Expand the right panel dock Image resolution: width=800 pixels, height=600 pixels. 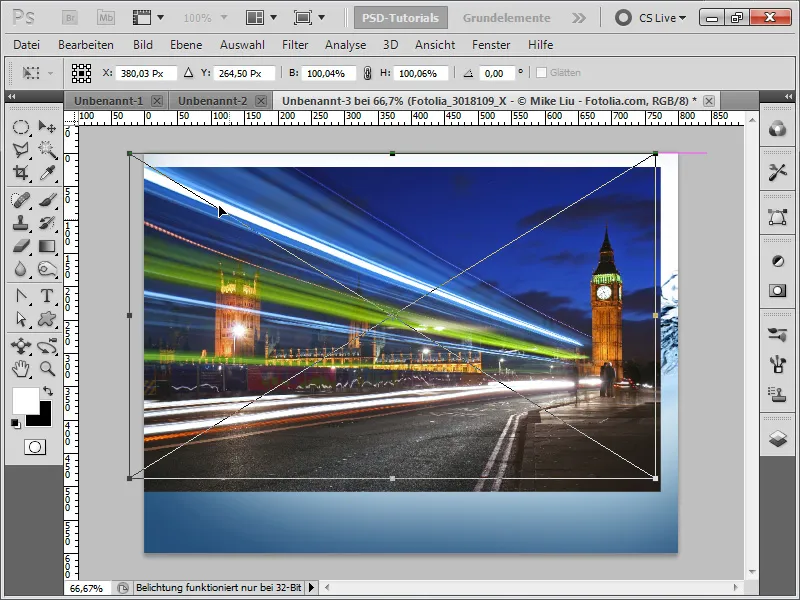click(x=789, y=96)
